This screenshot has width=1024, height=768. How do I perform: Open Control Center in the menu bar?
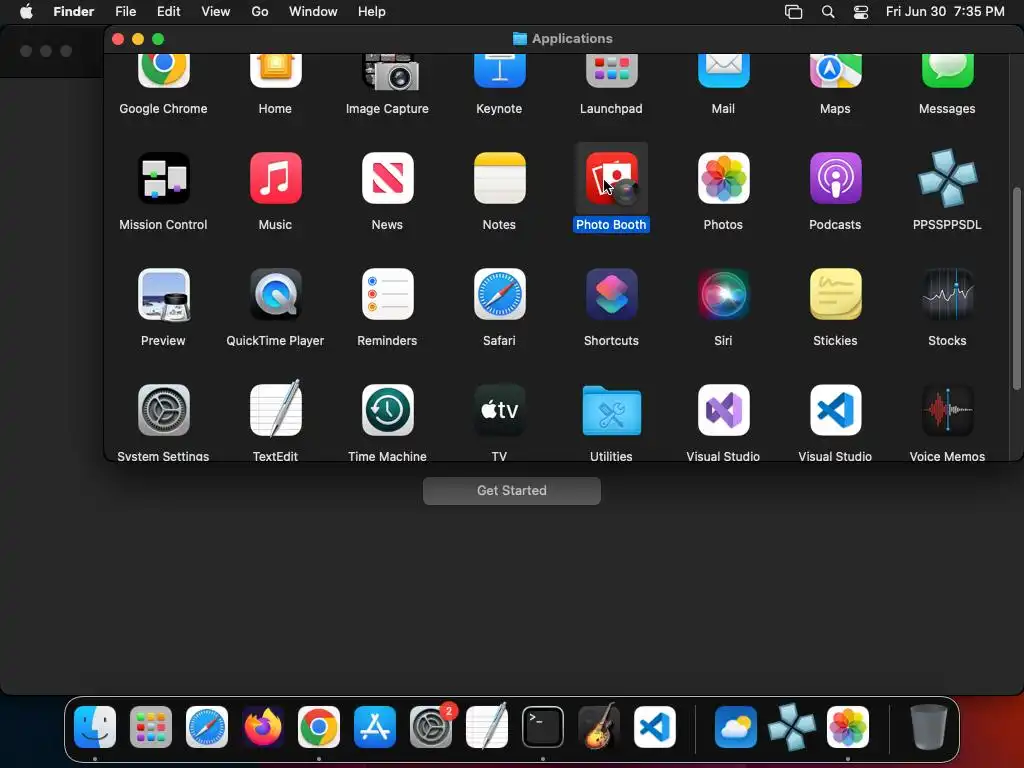tap(861, 12)
